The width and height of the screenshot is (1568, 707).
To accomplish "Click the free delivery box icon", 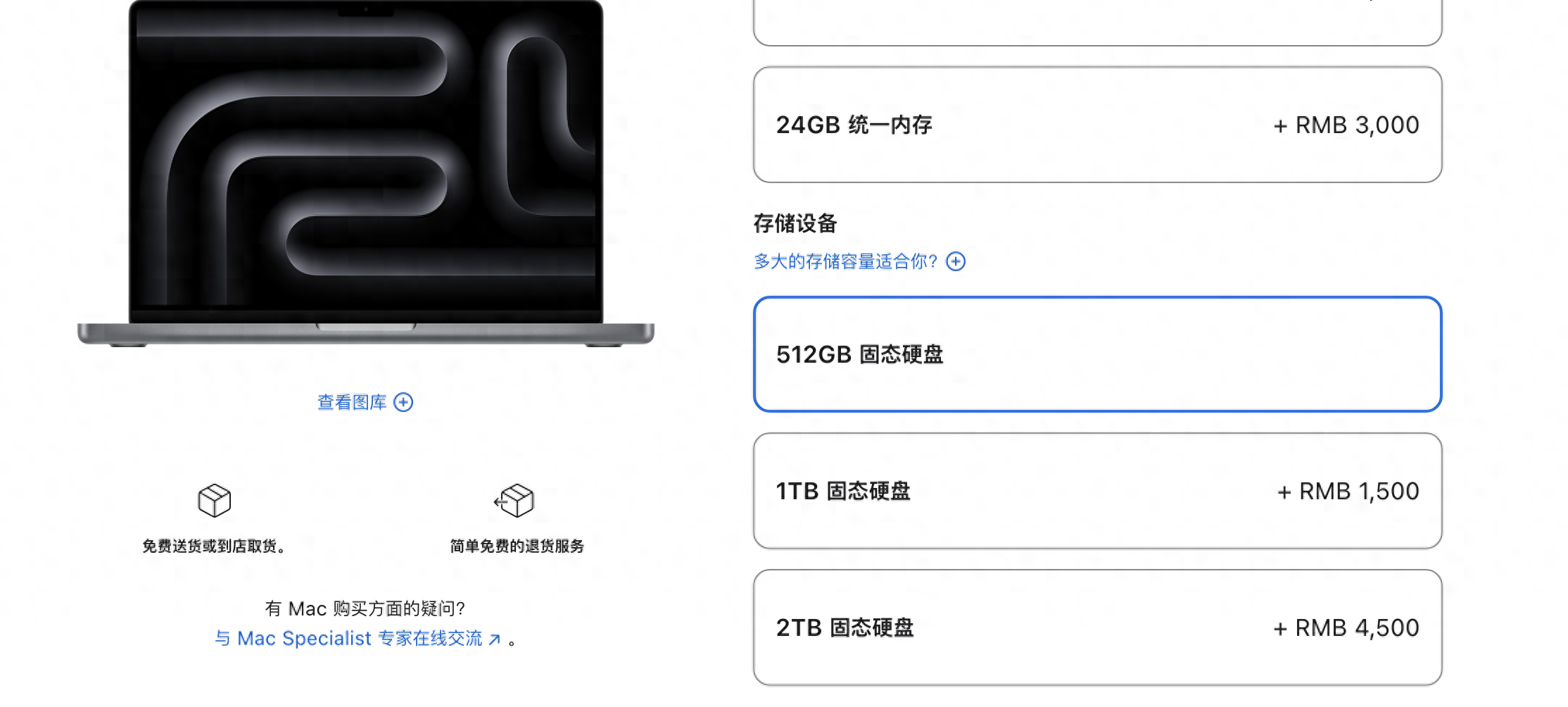I will point(215,501).
